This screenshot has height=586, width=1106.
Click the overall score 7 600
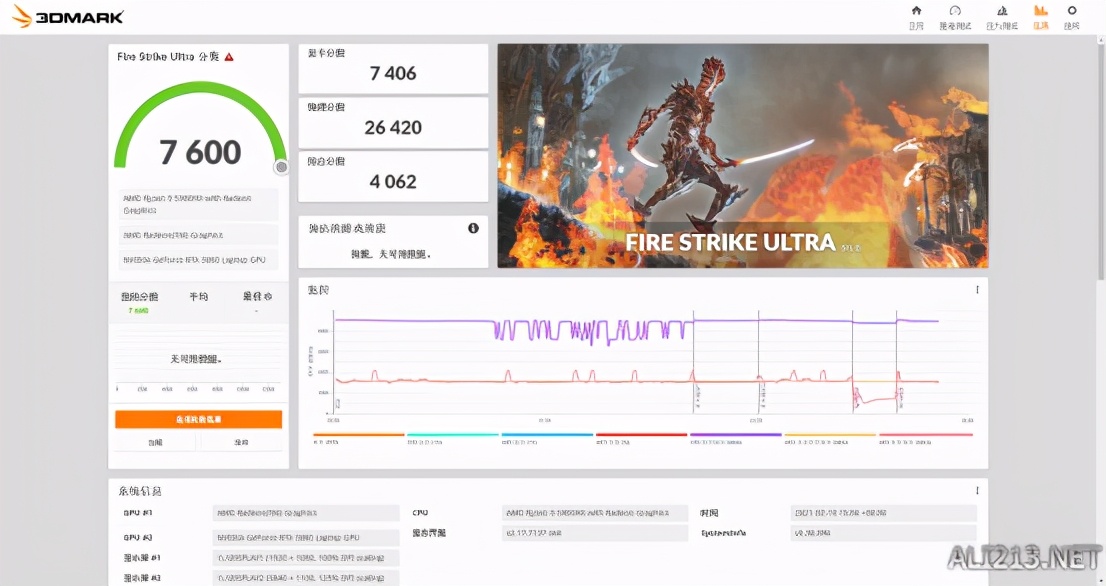(200, 152)
